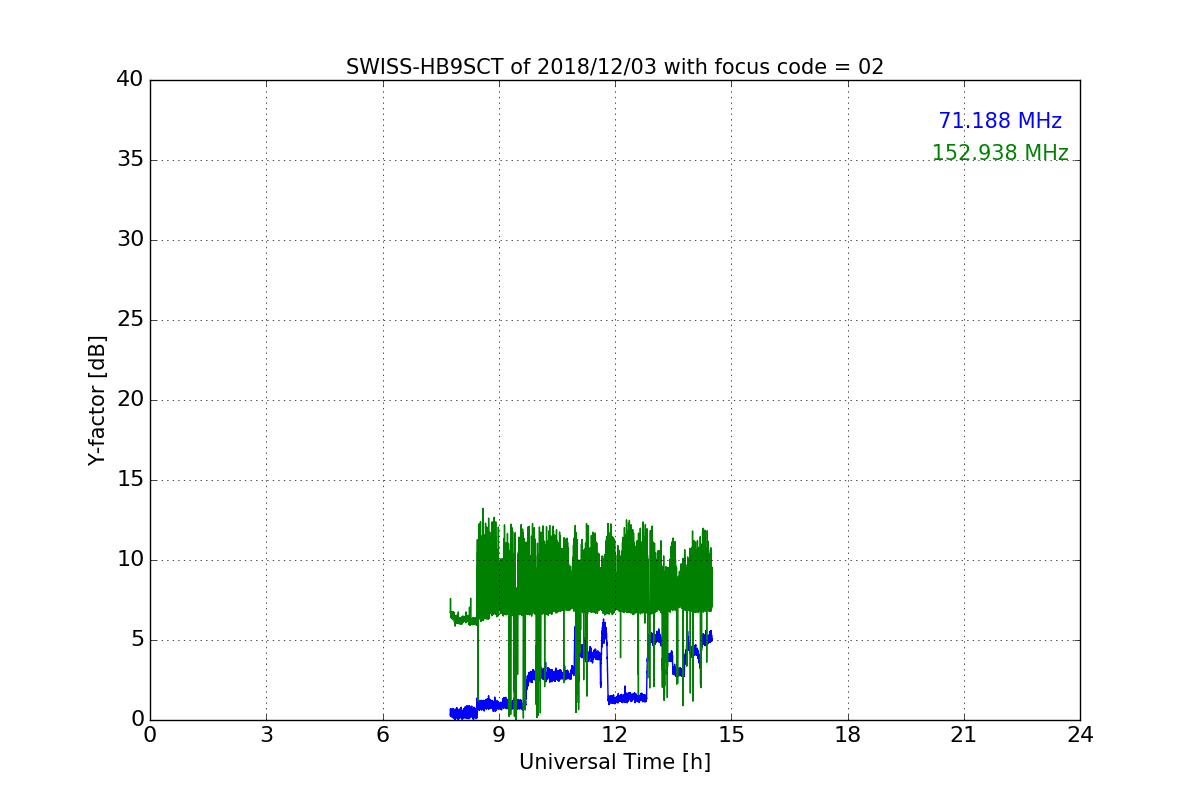This screenshot has height=800, width=1200.
Task: Click y-axis tick label '25'
Action: click(130, 320)
